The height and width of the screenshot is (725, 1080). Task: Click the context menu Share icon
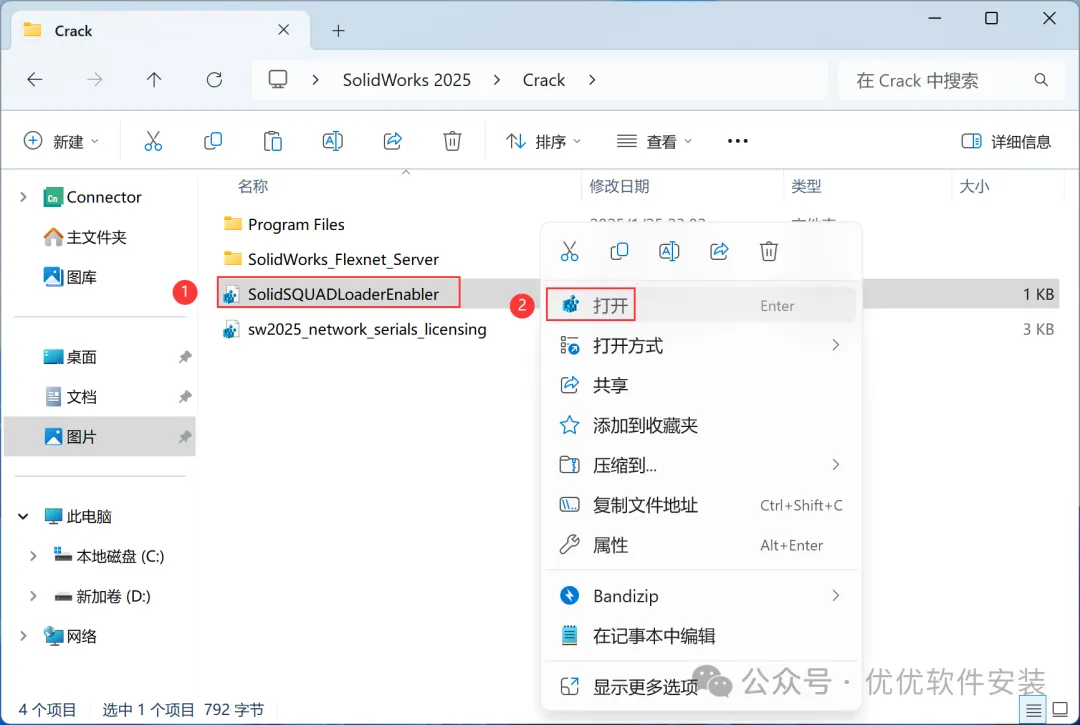coord(719,251)
